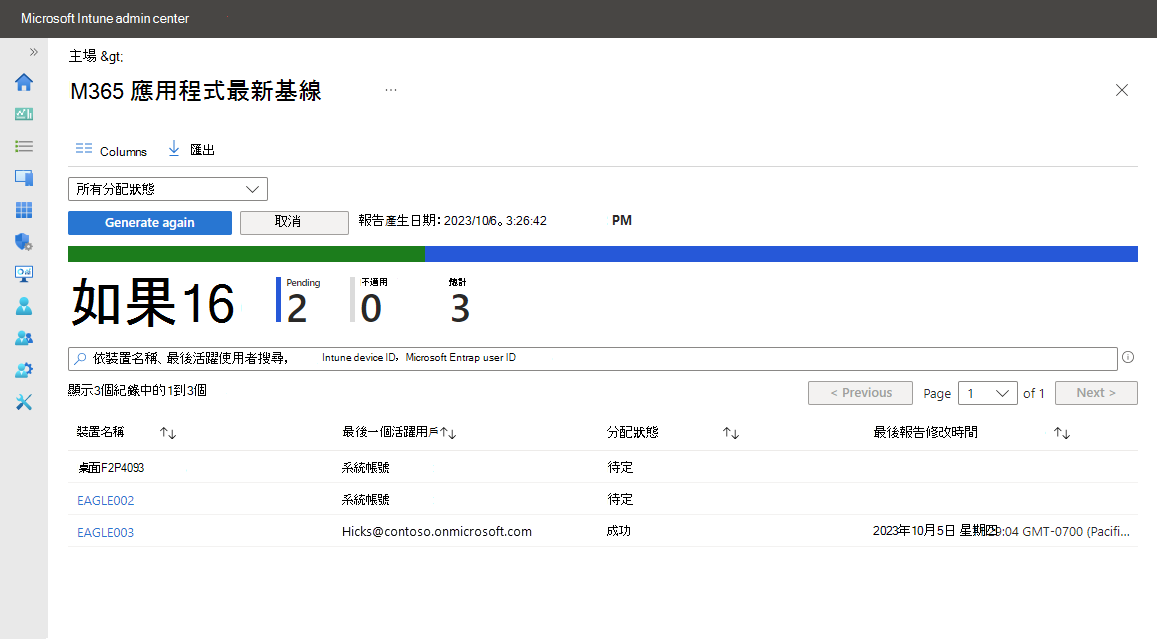
Task: Open Troubleshooting tools icon
Action: point(24,402)
